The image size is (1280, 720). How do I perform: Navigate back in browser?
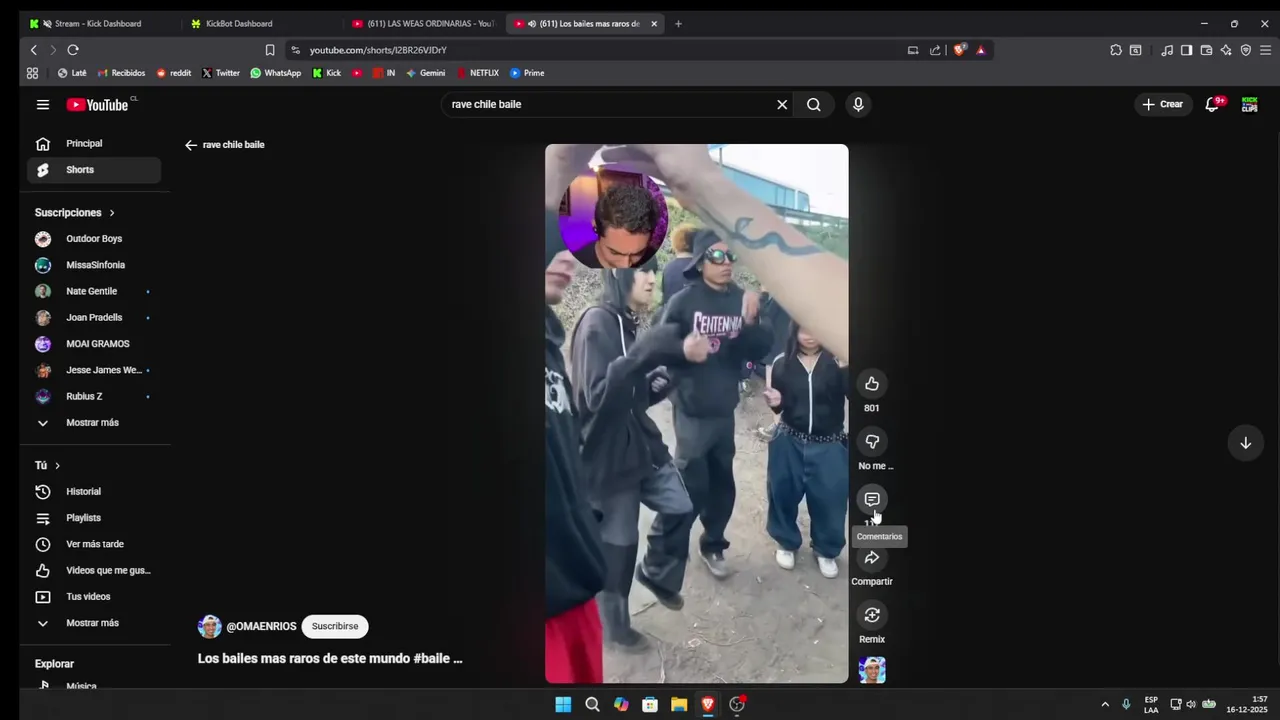click(33, 50)
